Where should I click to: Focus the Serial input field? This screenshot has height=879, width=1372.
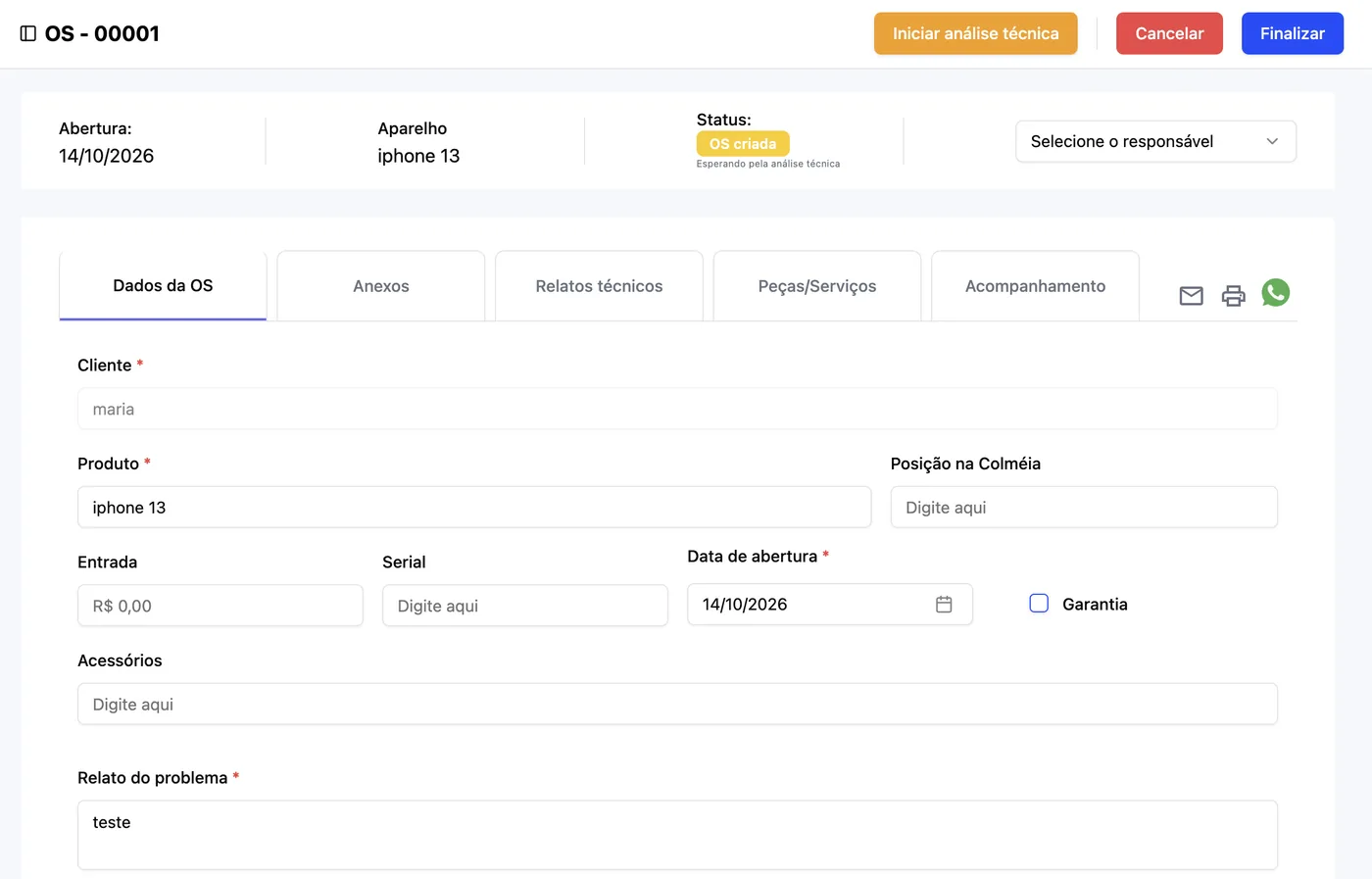[525, 606]
